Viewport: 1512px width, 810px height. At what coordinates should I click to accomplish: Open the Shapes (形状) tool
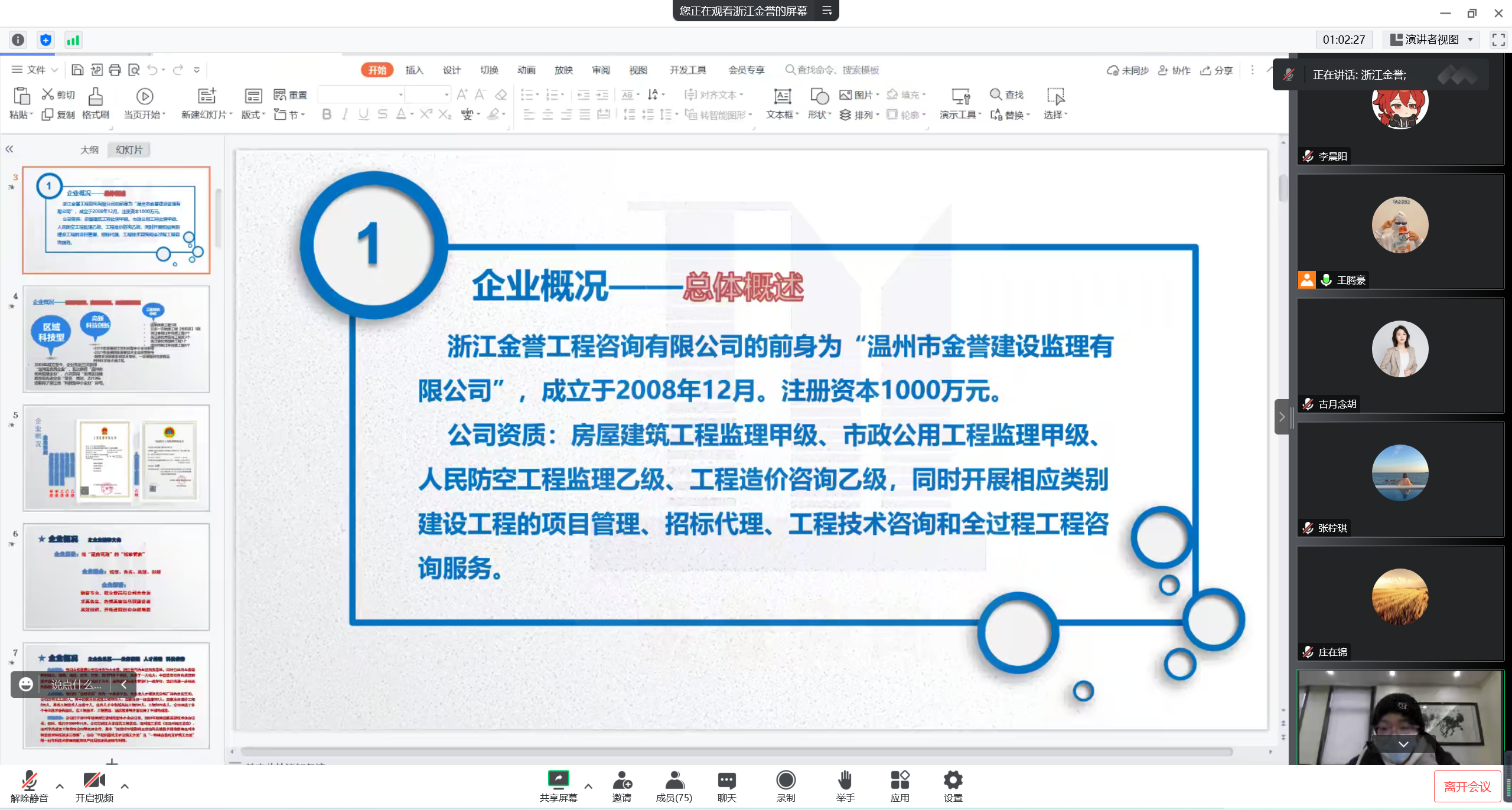point(820,103)
